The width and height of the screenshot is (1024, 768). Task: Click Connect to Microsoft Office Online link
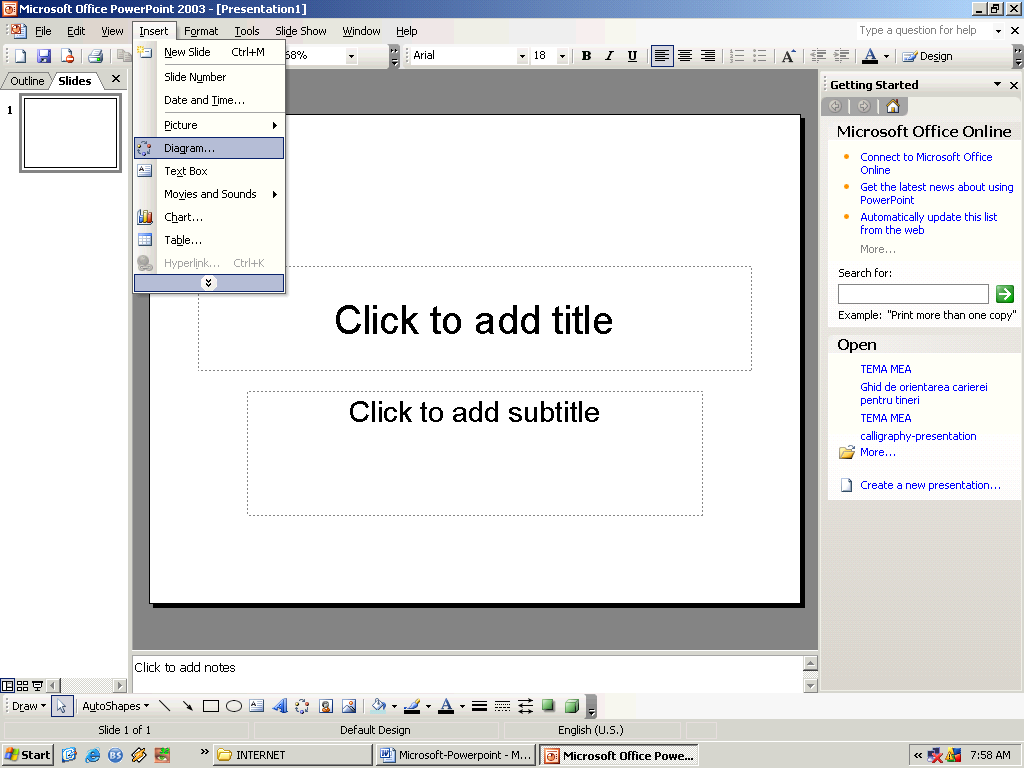pyautogui.click(x=926, y=163)
